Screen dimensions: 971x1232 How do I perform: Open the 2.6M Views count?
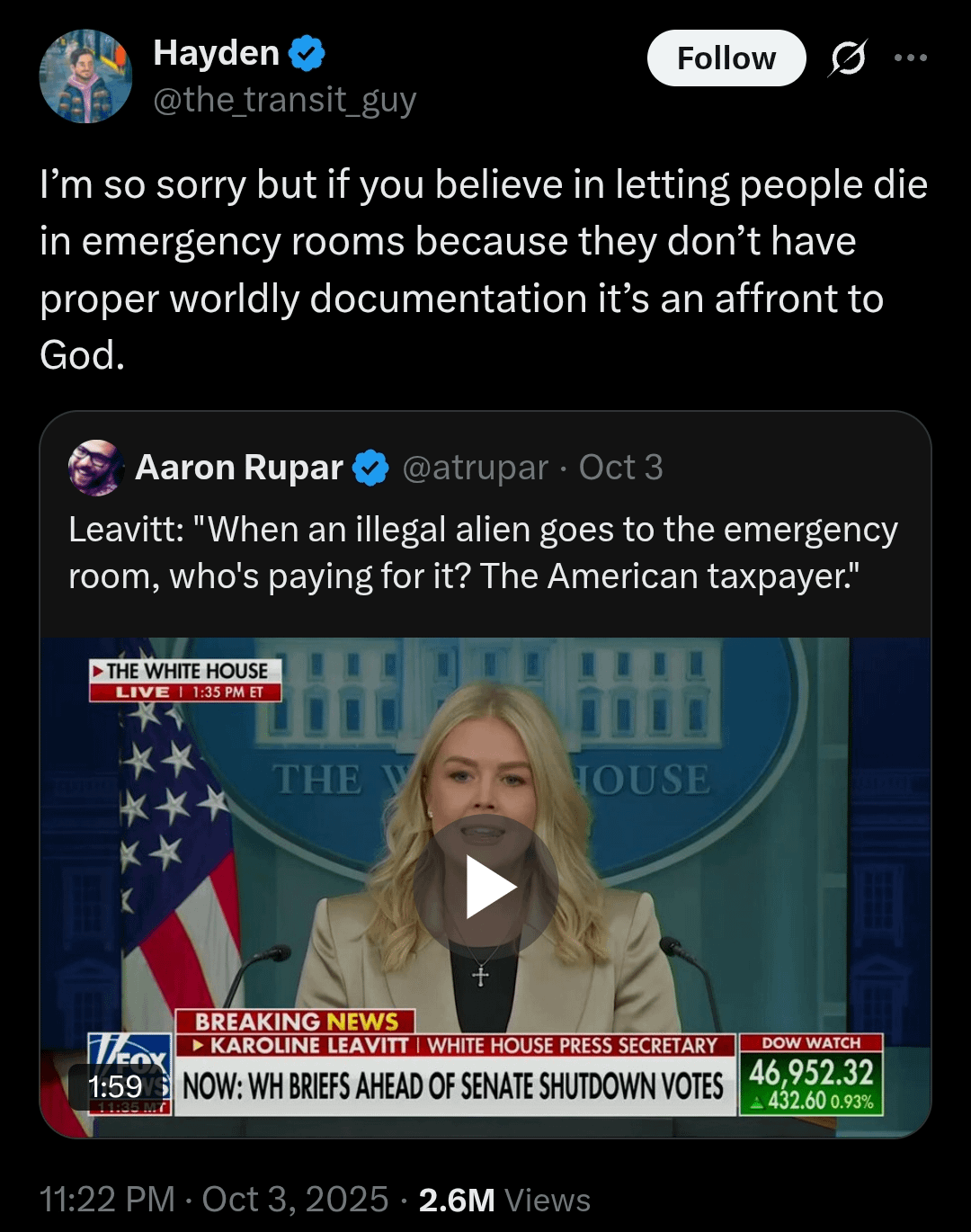(505, 1200)
